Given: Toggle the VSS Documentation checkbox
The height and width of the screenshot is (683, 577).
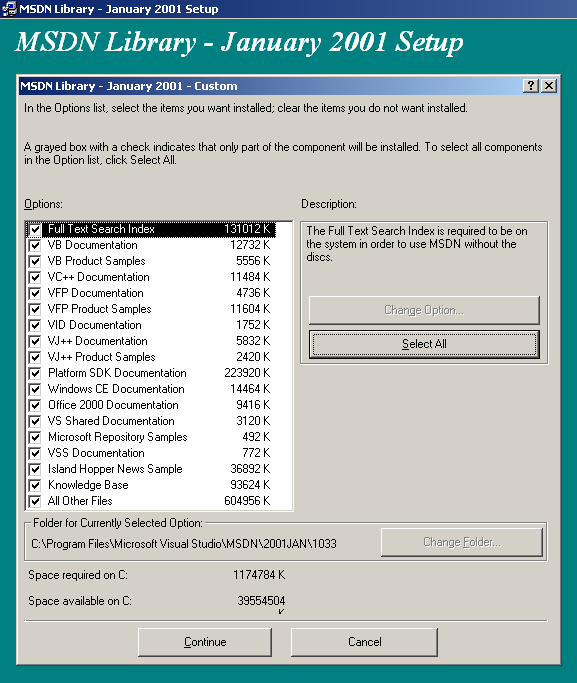Looking at the screenshot, I should (35, 453).
